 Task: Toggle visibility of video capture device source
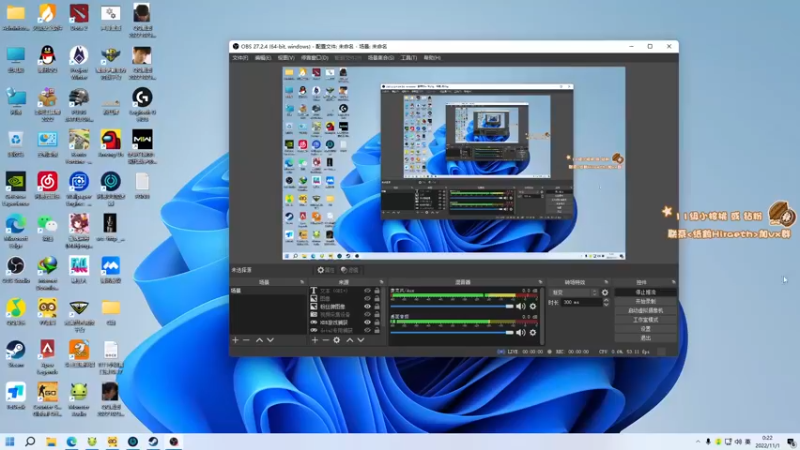[367, 314]
